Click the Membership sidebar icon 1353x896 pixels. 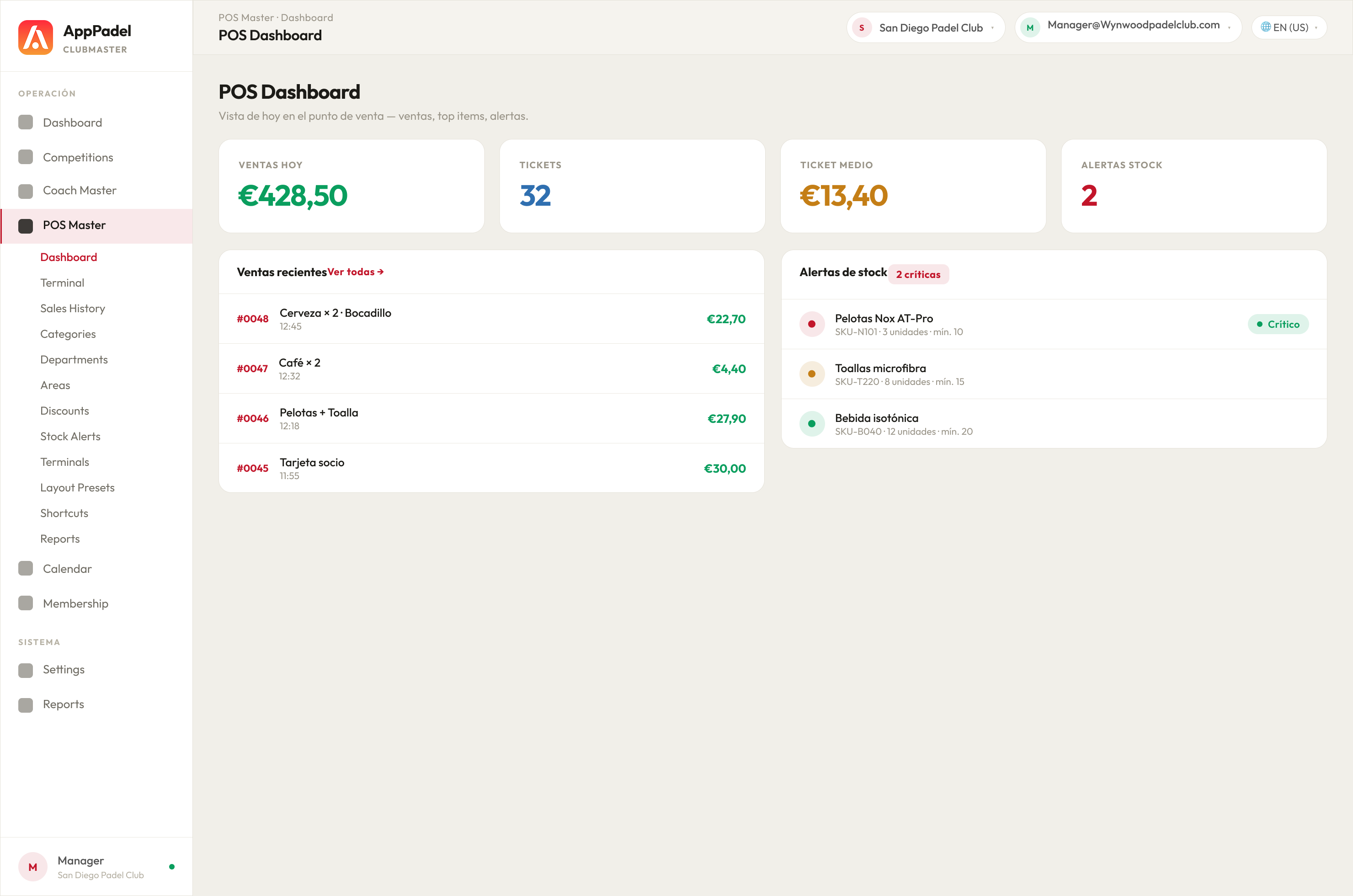tap(26, 603)
